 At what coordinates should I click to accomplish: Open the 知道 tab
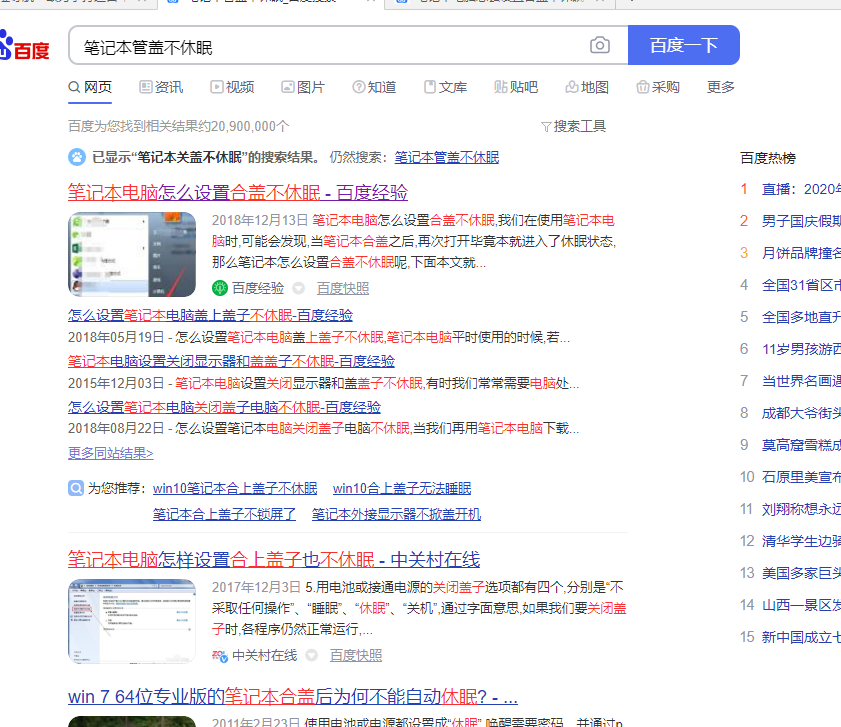(374, 87)
